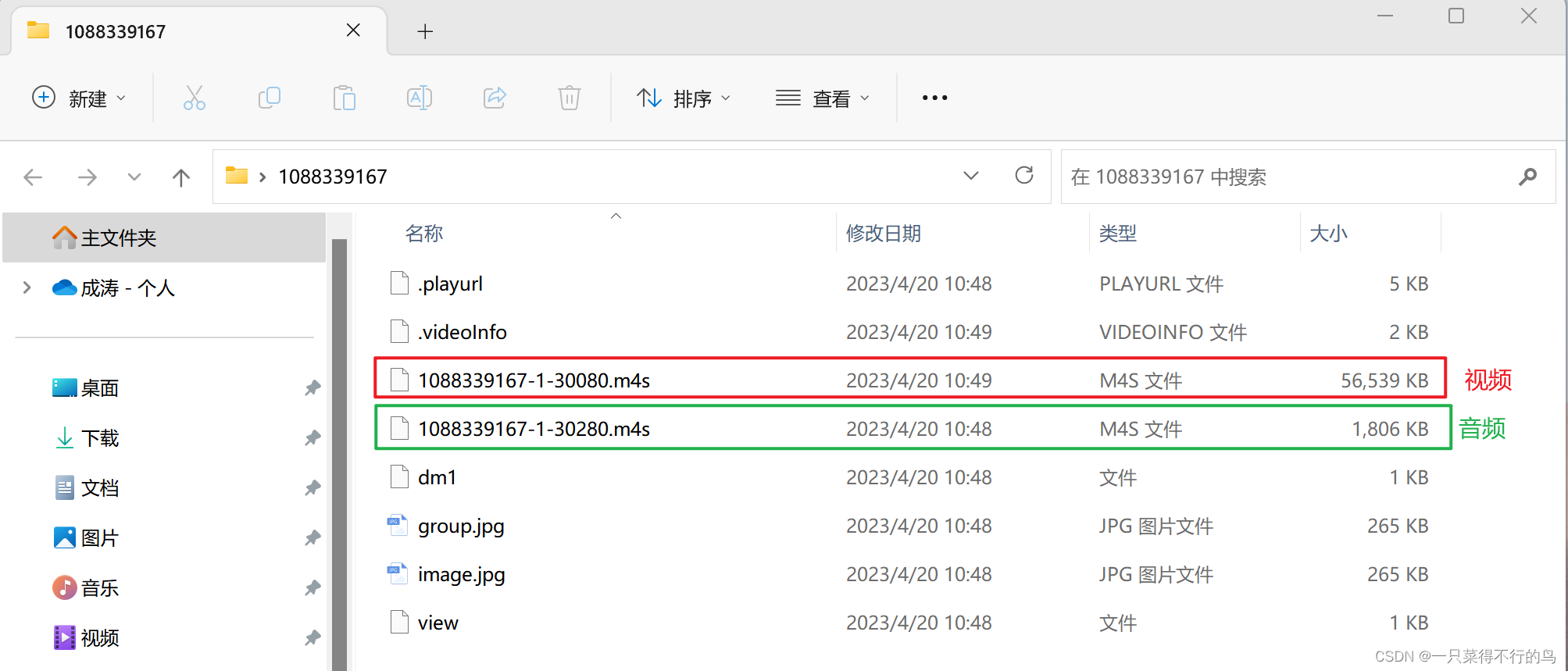The height and width of the screenshot is (671, 1568).
Task: Click the Delete trash icon
Action: click(x=570, y=98)
